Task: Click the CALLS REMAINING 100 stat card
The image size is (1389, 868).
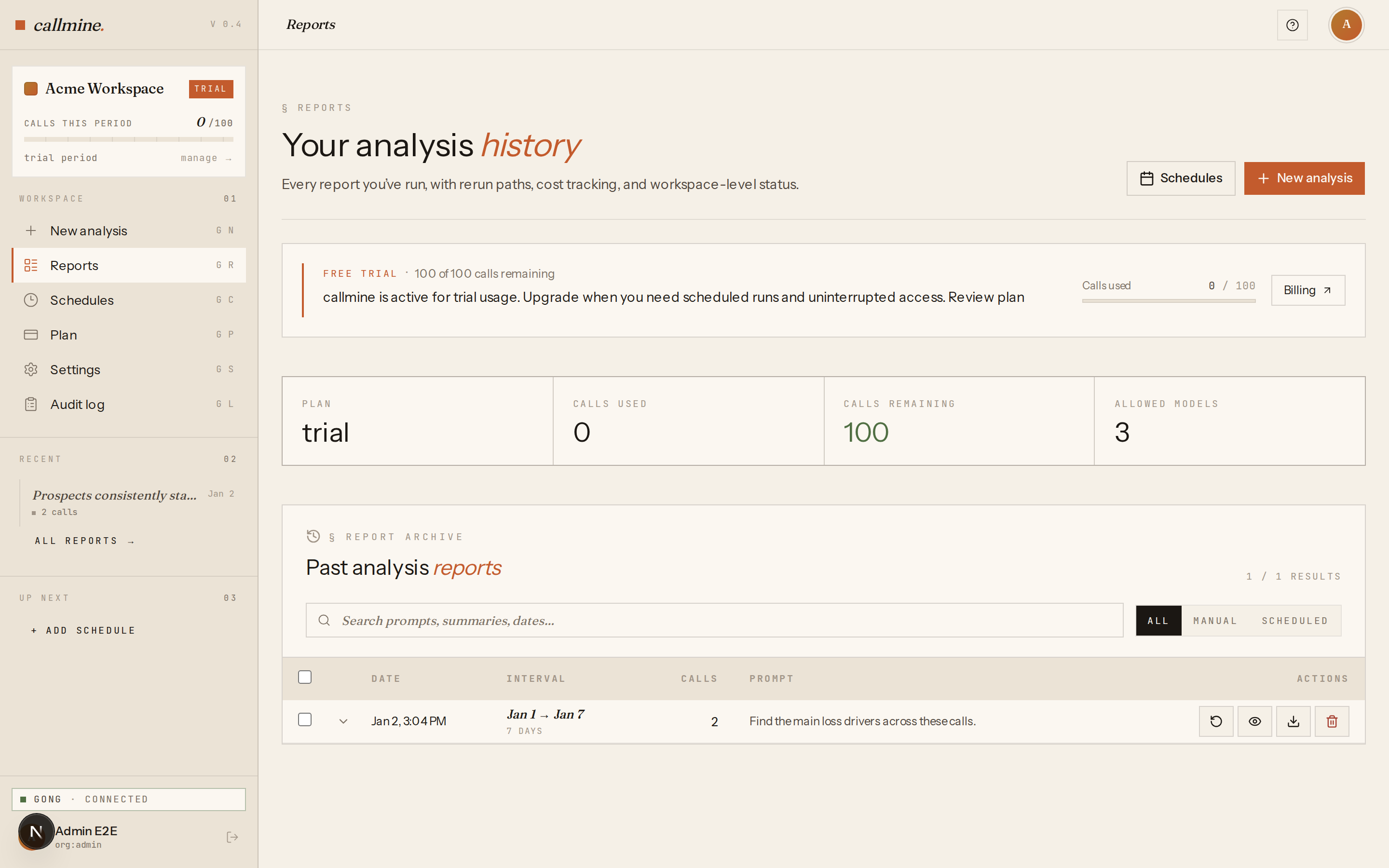Action: (959, 421)
